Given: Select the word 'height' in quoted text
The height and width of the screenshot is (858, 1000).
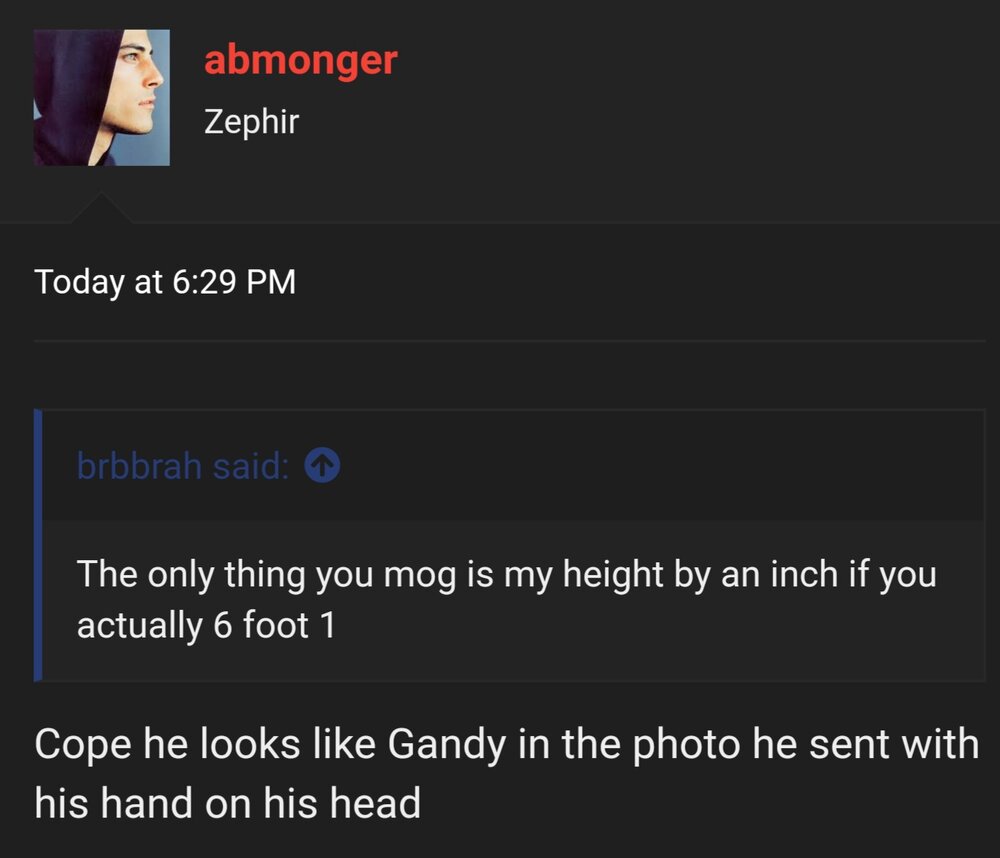Looking at the screenshot, I should tap(613, 575).
